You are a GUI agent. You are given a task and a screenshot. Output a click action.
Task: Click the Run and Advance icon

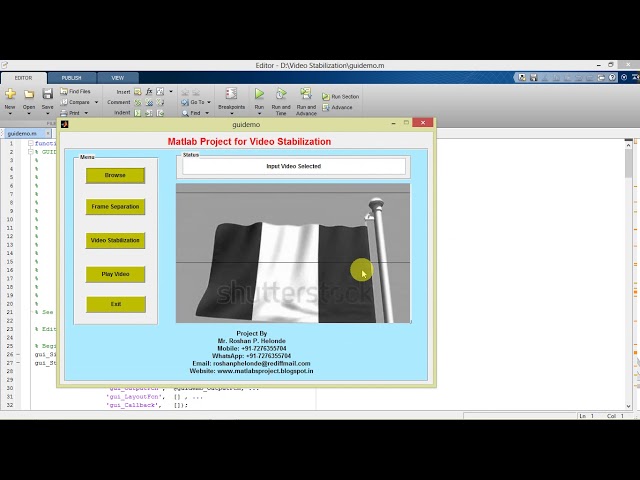click(306, 93)
